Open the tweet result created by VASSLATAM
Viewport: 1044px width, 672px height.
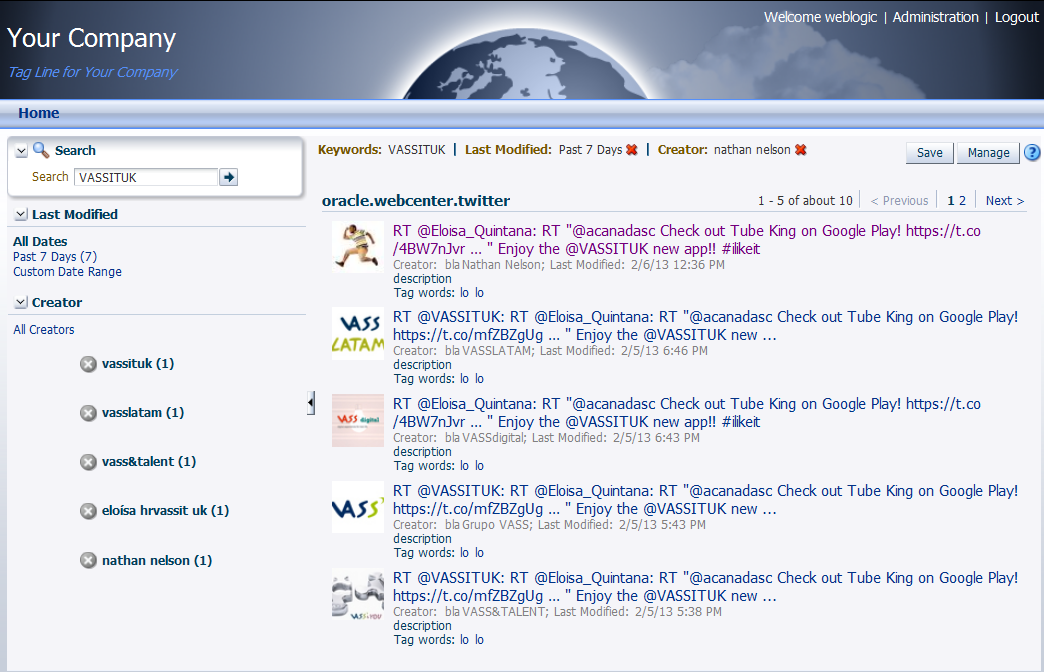[705, 326]
